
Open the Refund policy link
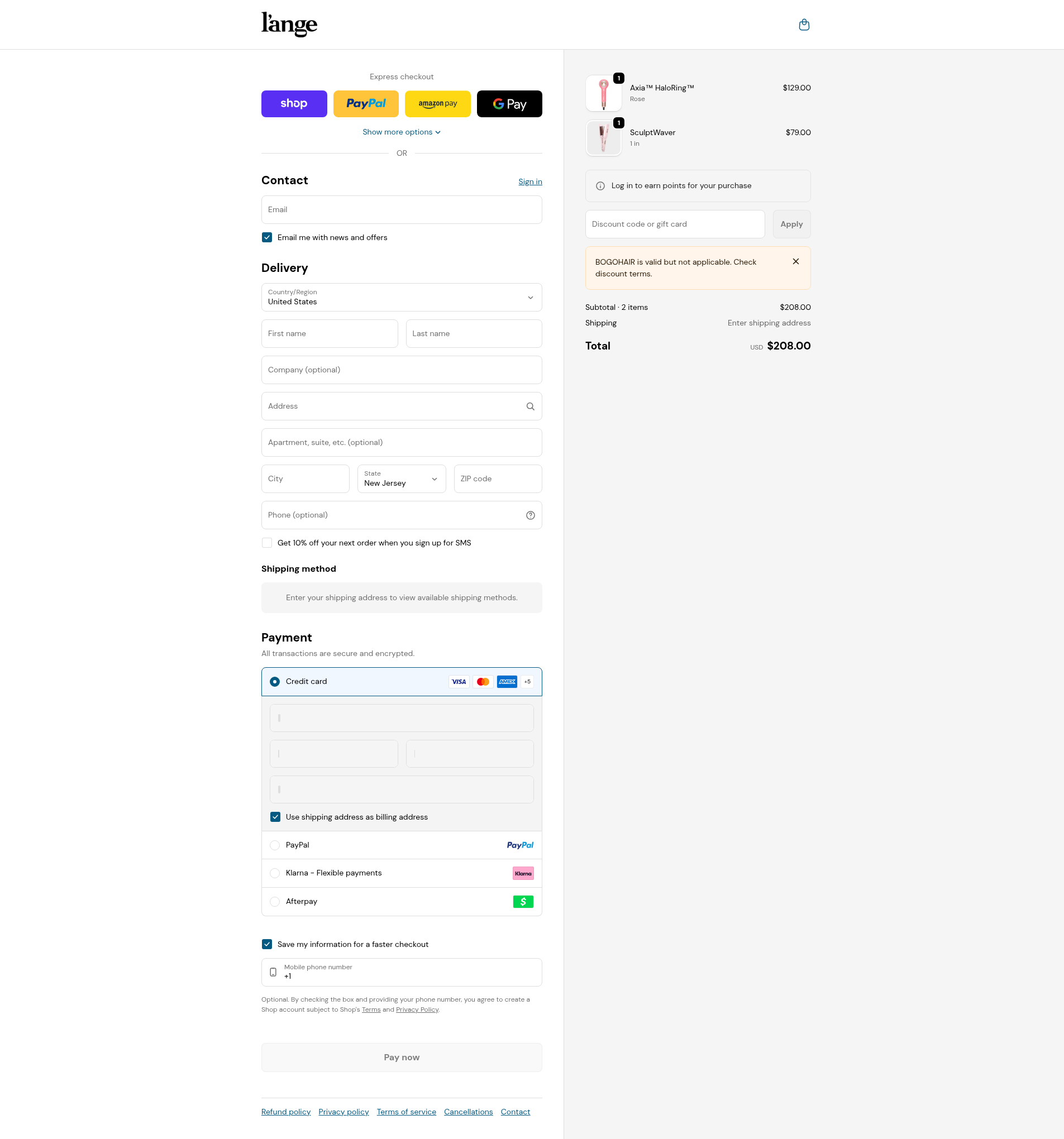(285, 1112)
